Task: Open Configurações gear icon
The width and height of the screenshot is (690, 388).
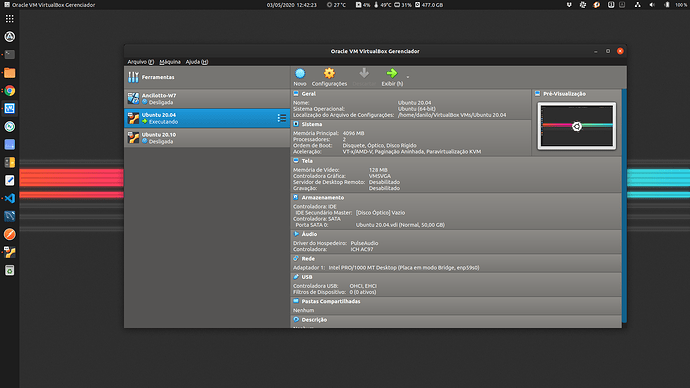Action: pyautogui.click(x=329, y=73)
